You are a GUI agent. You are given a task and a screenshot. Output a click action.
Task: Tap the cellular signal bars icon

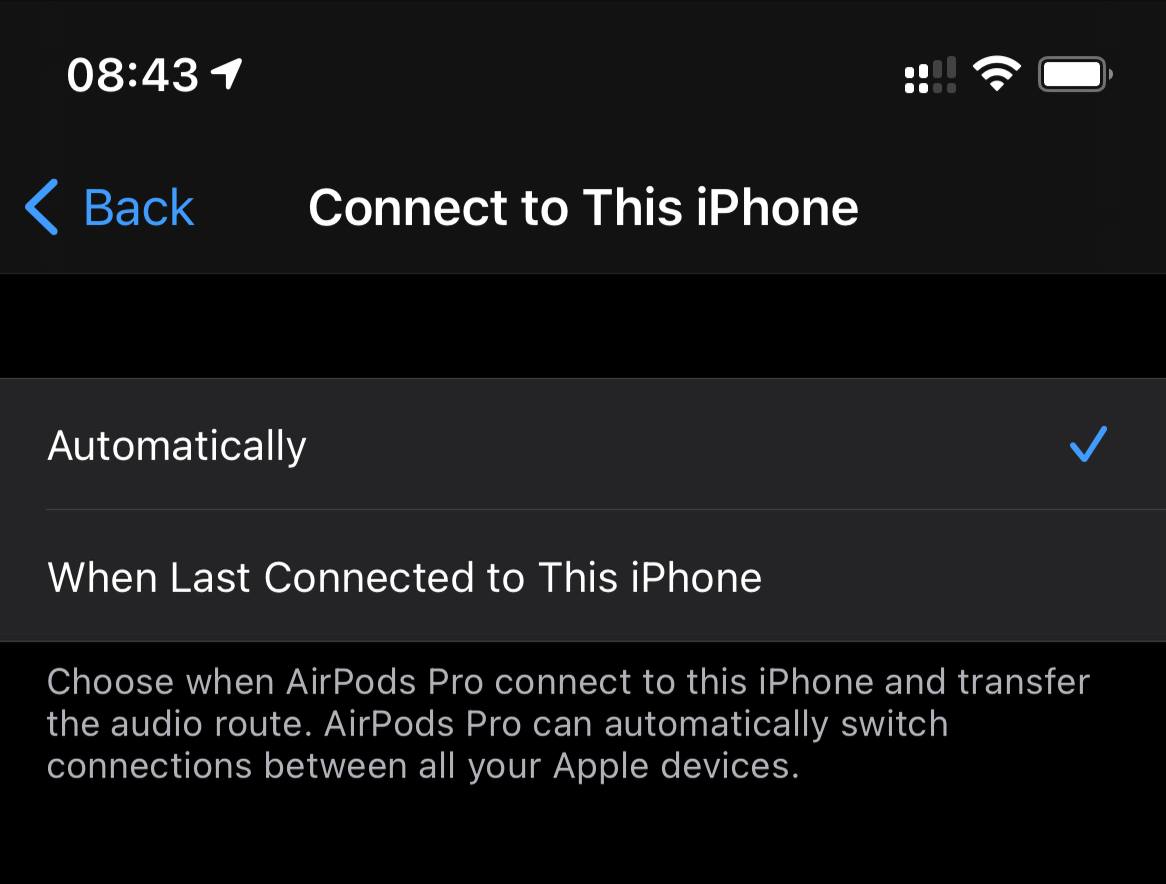(930, 75)
